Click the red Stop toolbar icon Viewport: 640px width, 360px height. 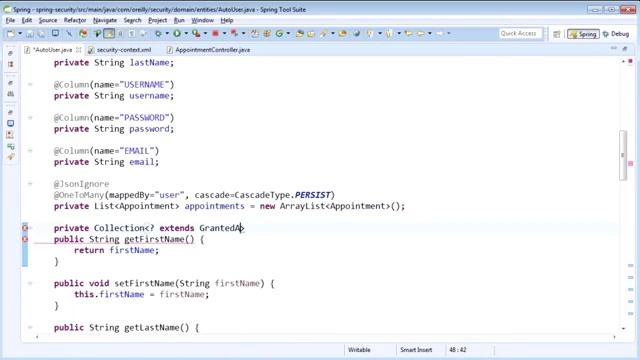[x=216, y=34]
